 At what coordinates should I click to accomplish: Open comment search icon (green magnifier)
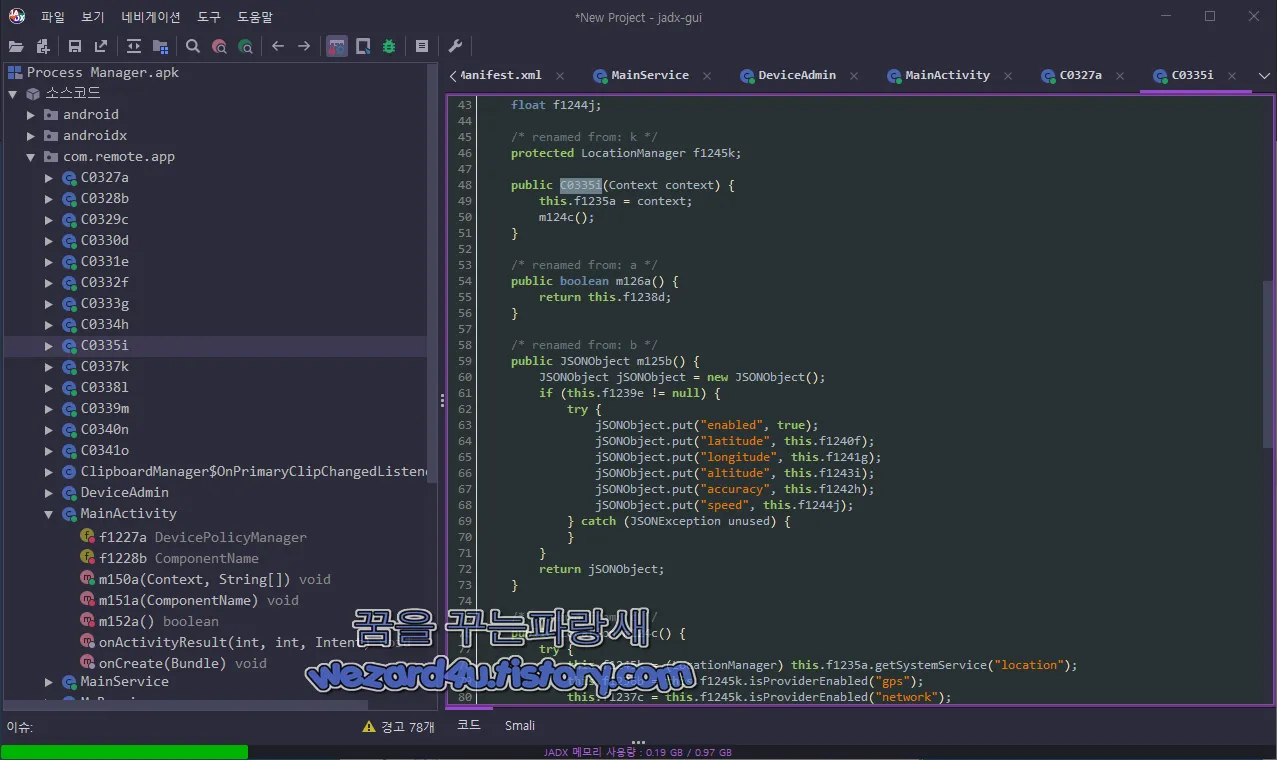point(245,46)
